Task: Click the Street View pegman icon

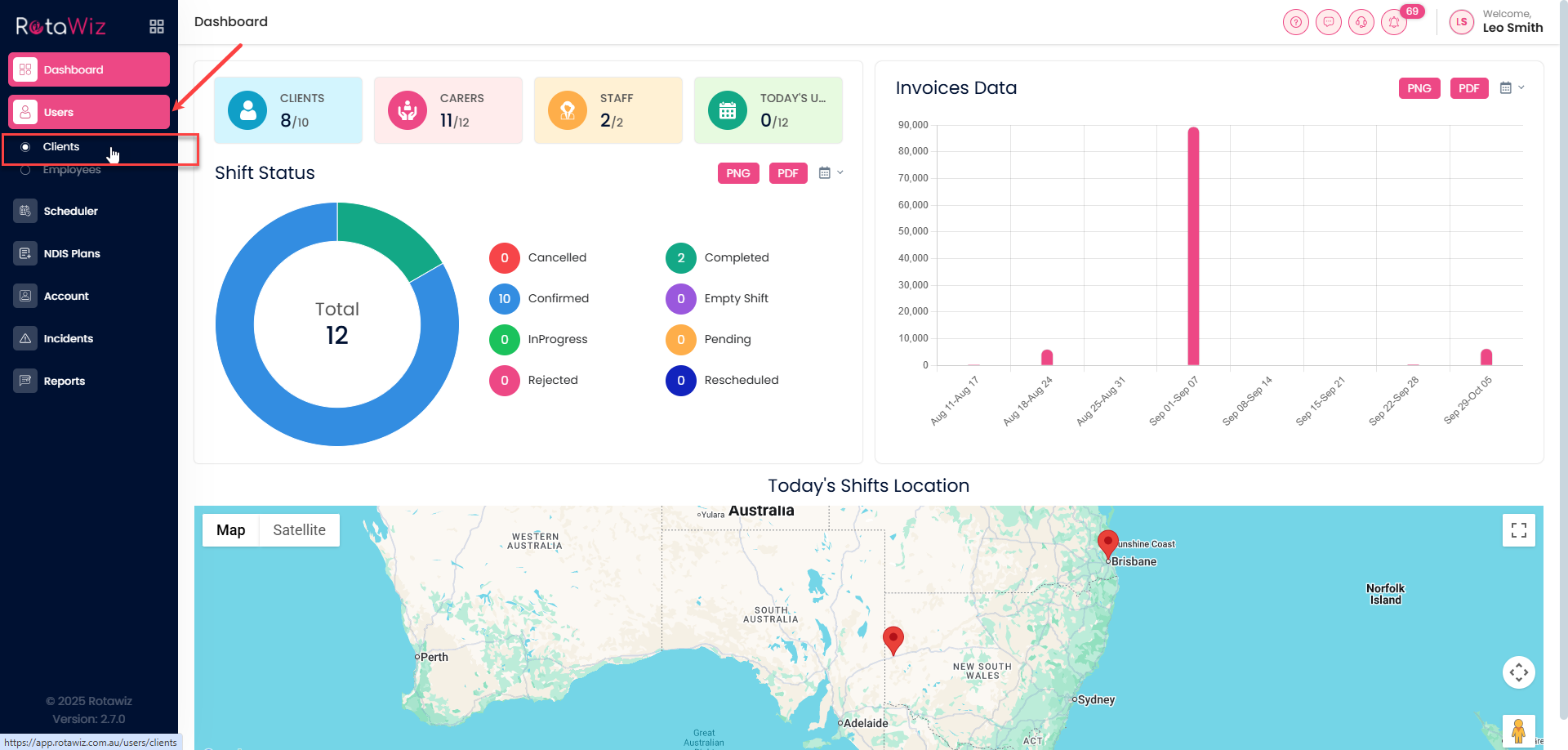Action: (x=1518, y=730)
